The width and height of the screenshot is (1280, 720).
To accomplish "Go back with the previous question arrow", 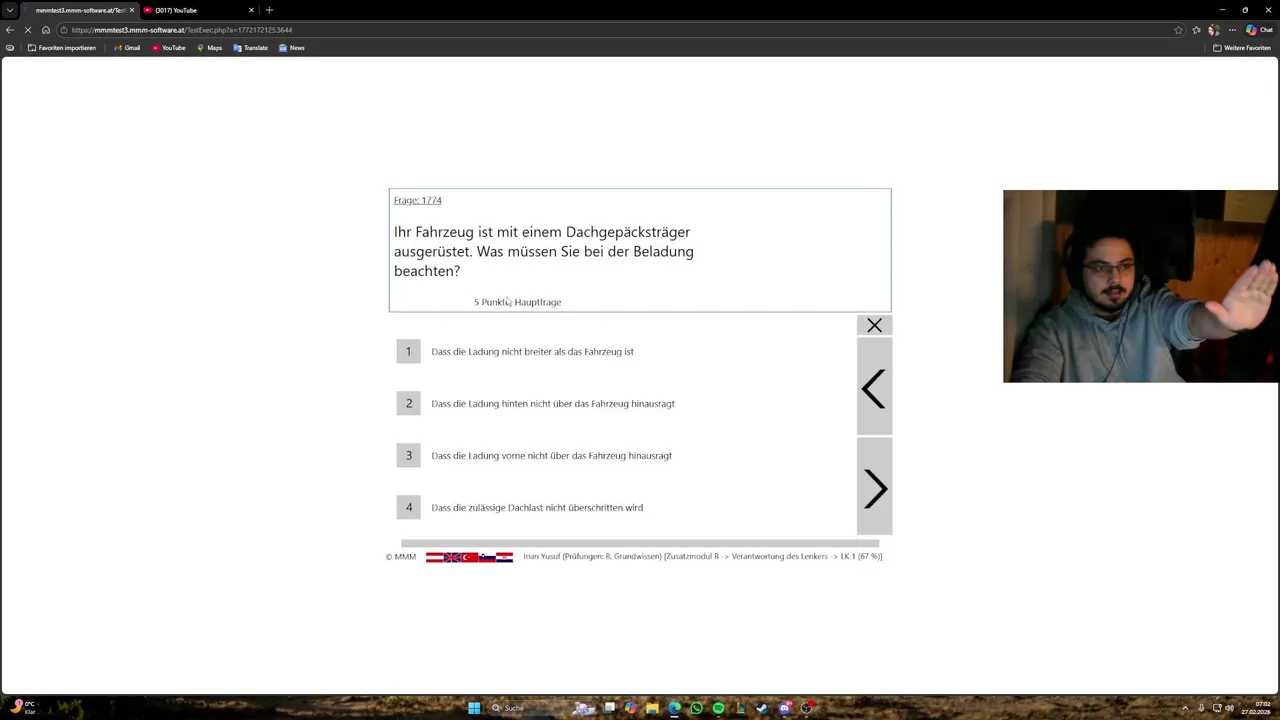I will [x=874, y=388].
